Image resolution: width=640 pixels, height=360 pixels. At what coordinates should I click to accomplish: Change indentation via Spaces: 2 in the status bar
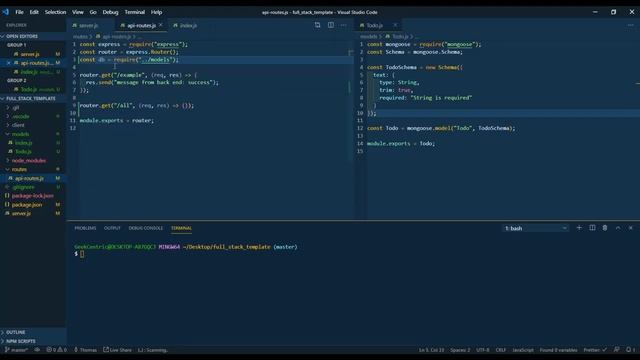pos(460,350)
